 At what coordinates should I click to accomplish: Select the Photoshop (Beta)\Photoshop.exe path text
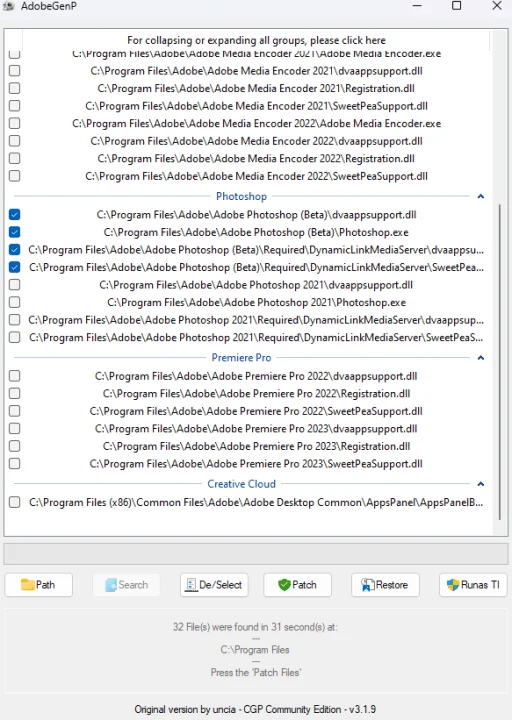[x=256, y=232]
